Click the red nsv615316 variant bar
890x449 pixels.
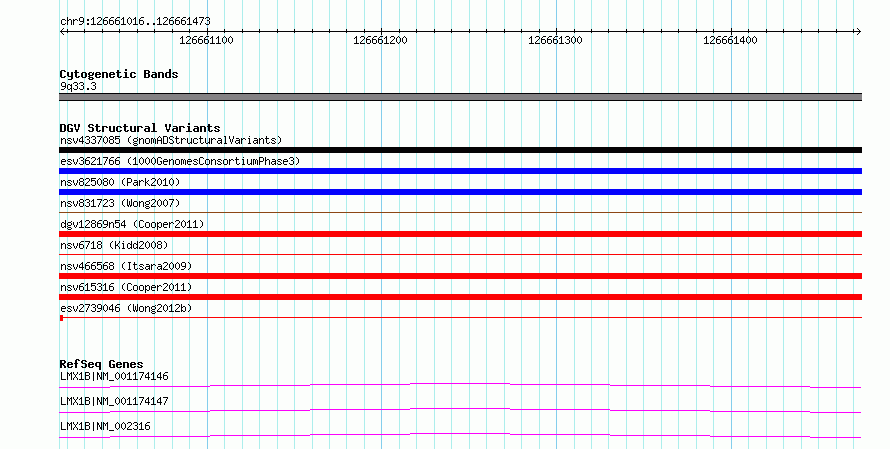[x=460, y=297]
